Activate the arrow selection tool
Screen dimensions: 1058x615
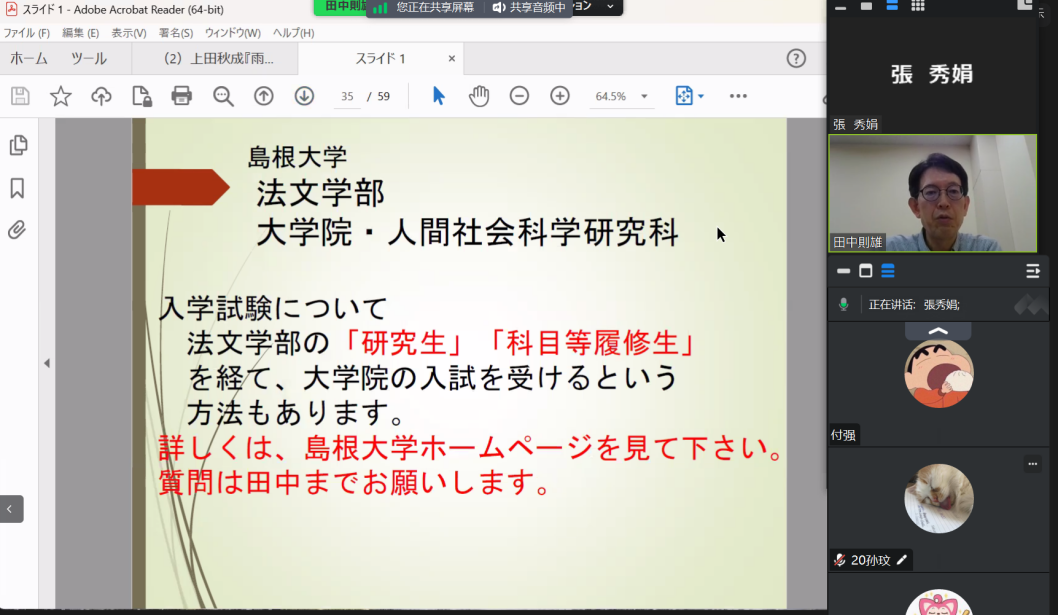click(x=438, y=96)
